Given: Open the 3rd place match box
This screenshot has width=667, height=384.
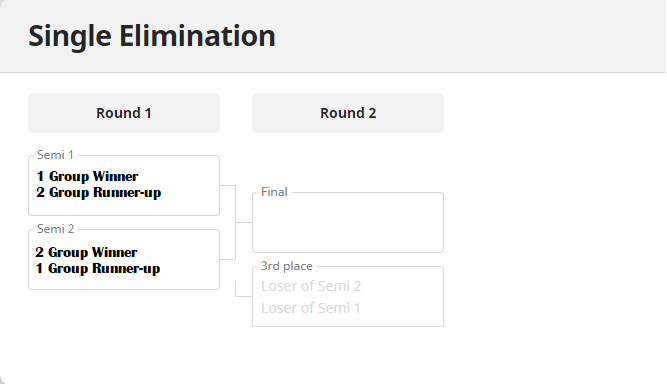Looking at the screenshot, I should tap(348, 296).
